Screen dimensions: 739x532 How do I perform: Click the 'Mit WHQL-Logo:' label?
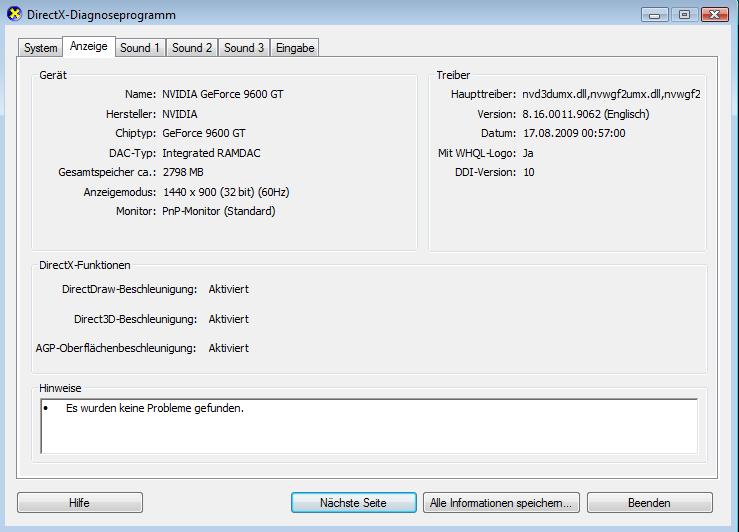477,153
